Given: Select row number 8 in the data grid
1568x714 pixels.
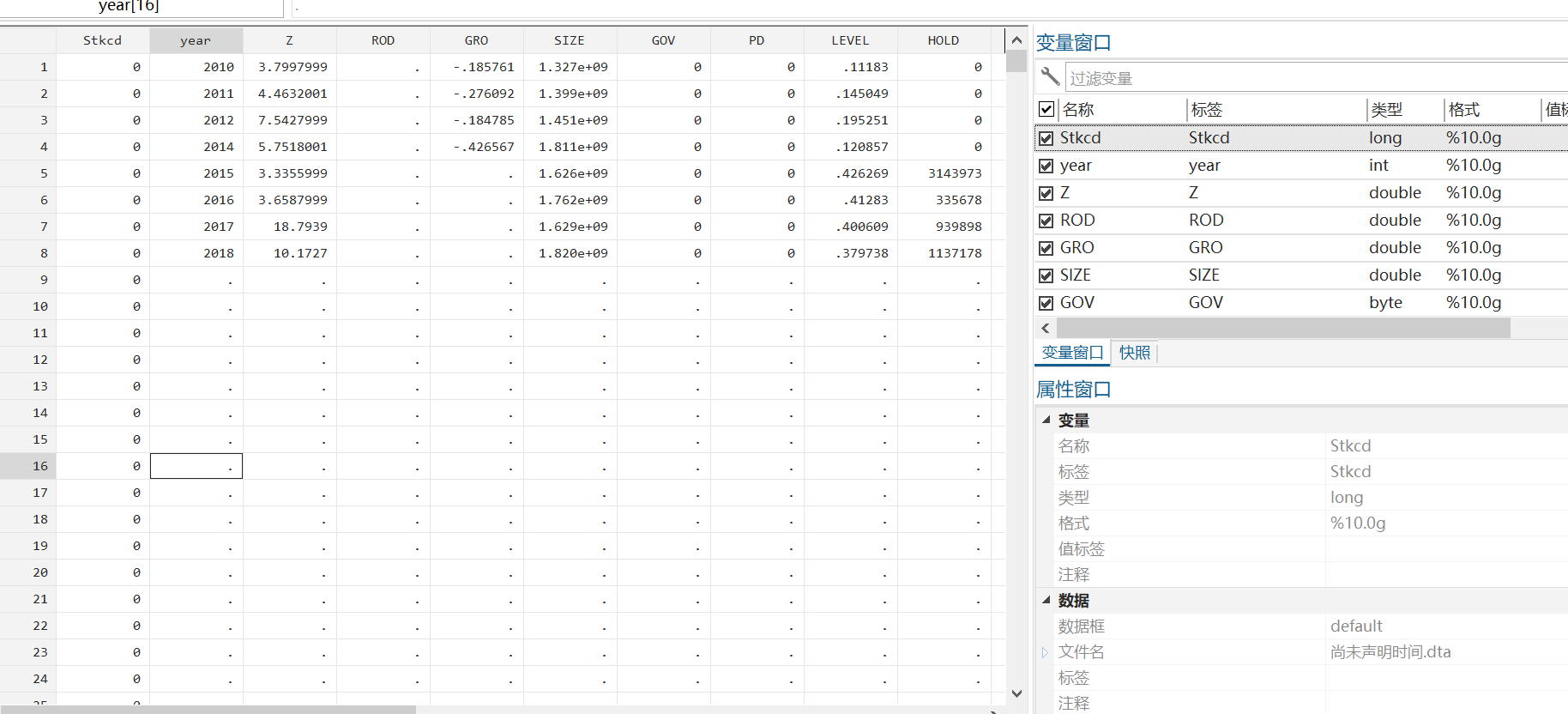Looking at the screenshot, I should 28,253.
